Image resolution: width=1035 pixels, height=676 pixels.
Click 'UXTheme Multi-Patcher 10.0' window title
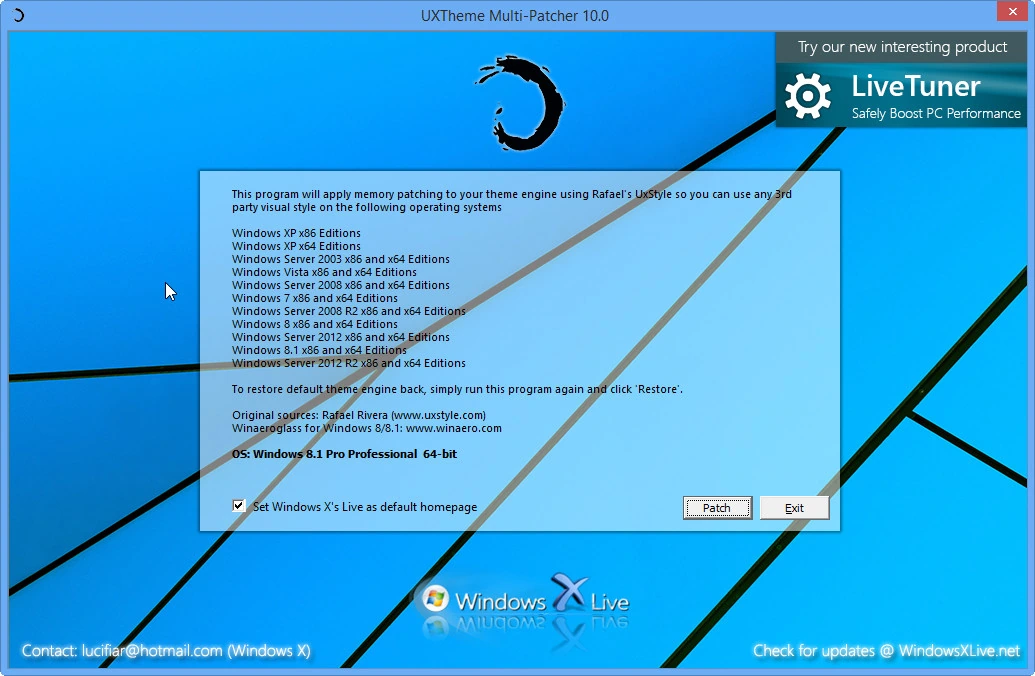coord(515,15)
